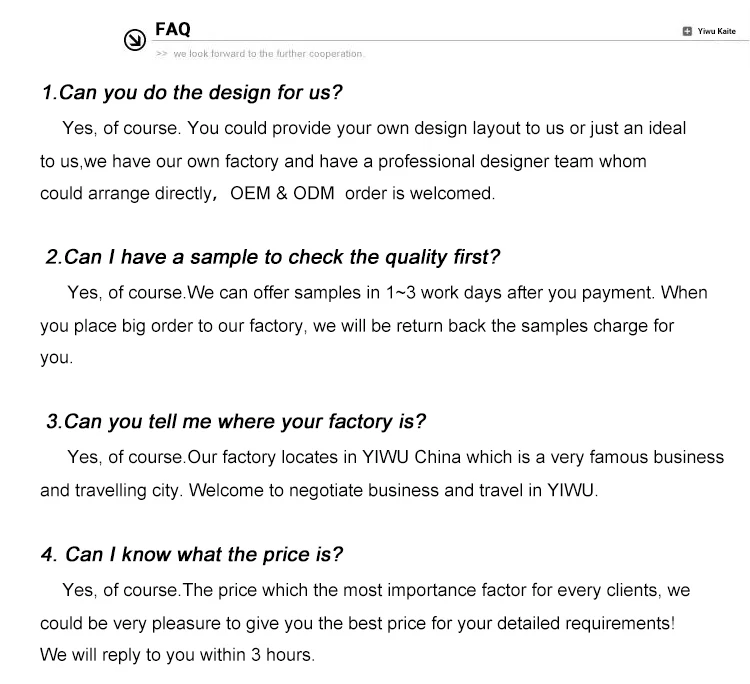The width and height of the screenshot is (750, 684).
Task: Click question 3 about factory location
Action: click(236, 421)
